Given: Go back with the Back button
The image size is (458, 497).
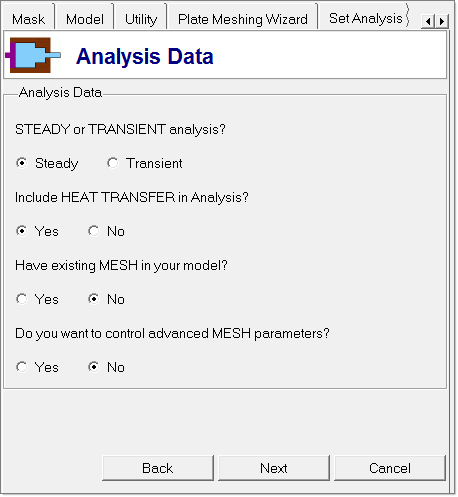Looking at the screenshot, I should point(158,468).
